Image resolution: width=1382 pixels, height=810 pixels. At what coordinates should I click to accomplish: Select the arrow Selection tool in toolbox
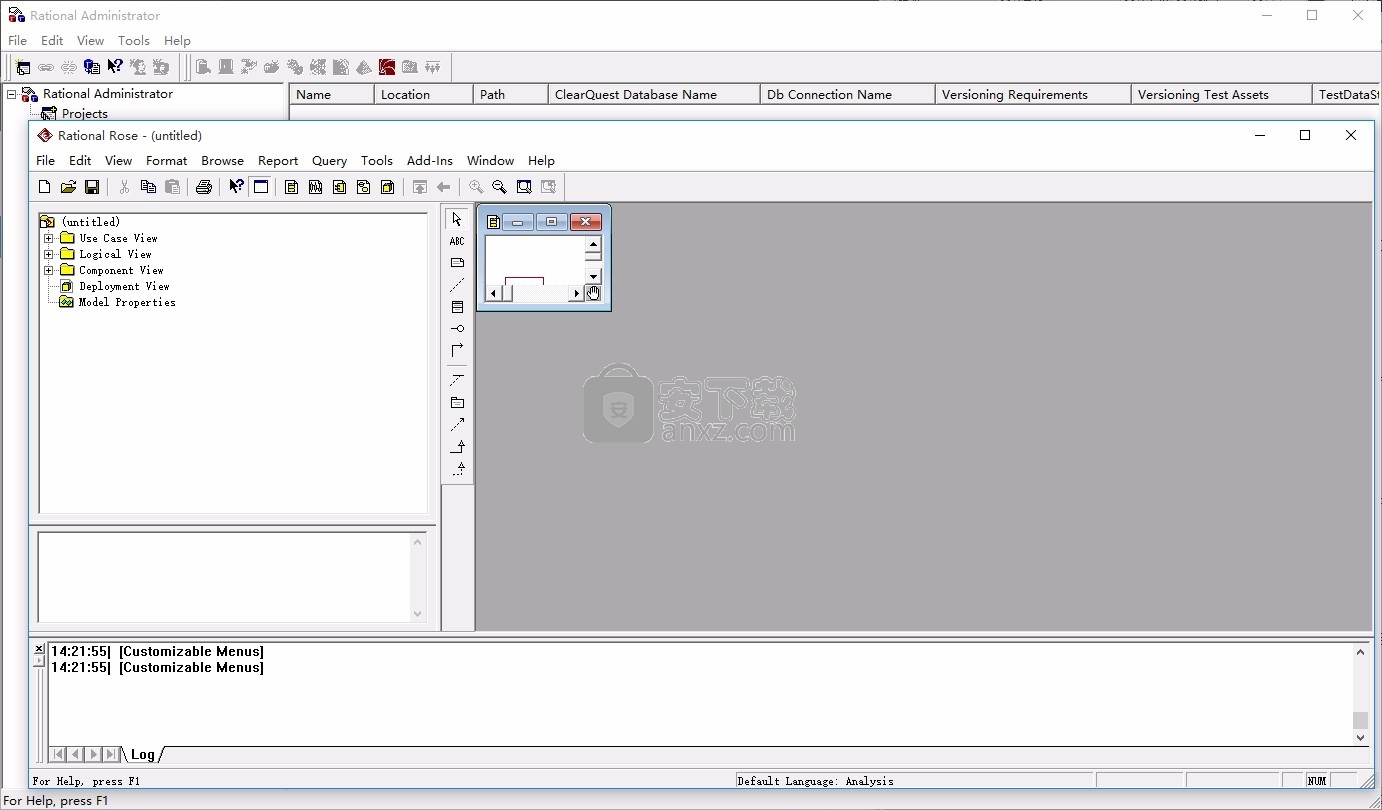[457, 219]
